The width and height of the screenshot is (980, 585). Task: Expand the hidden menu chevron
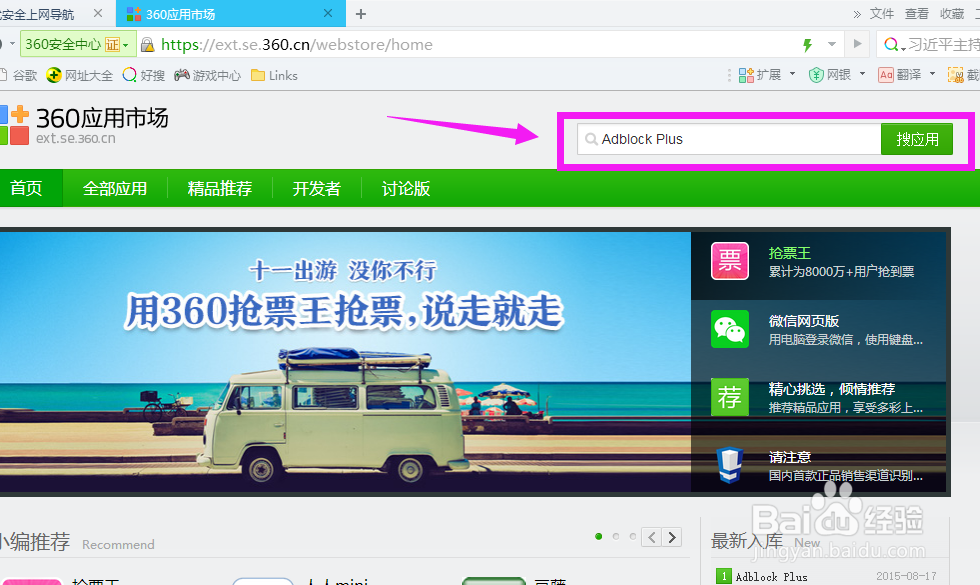coord(858,14)
